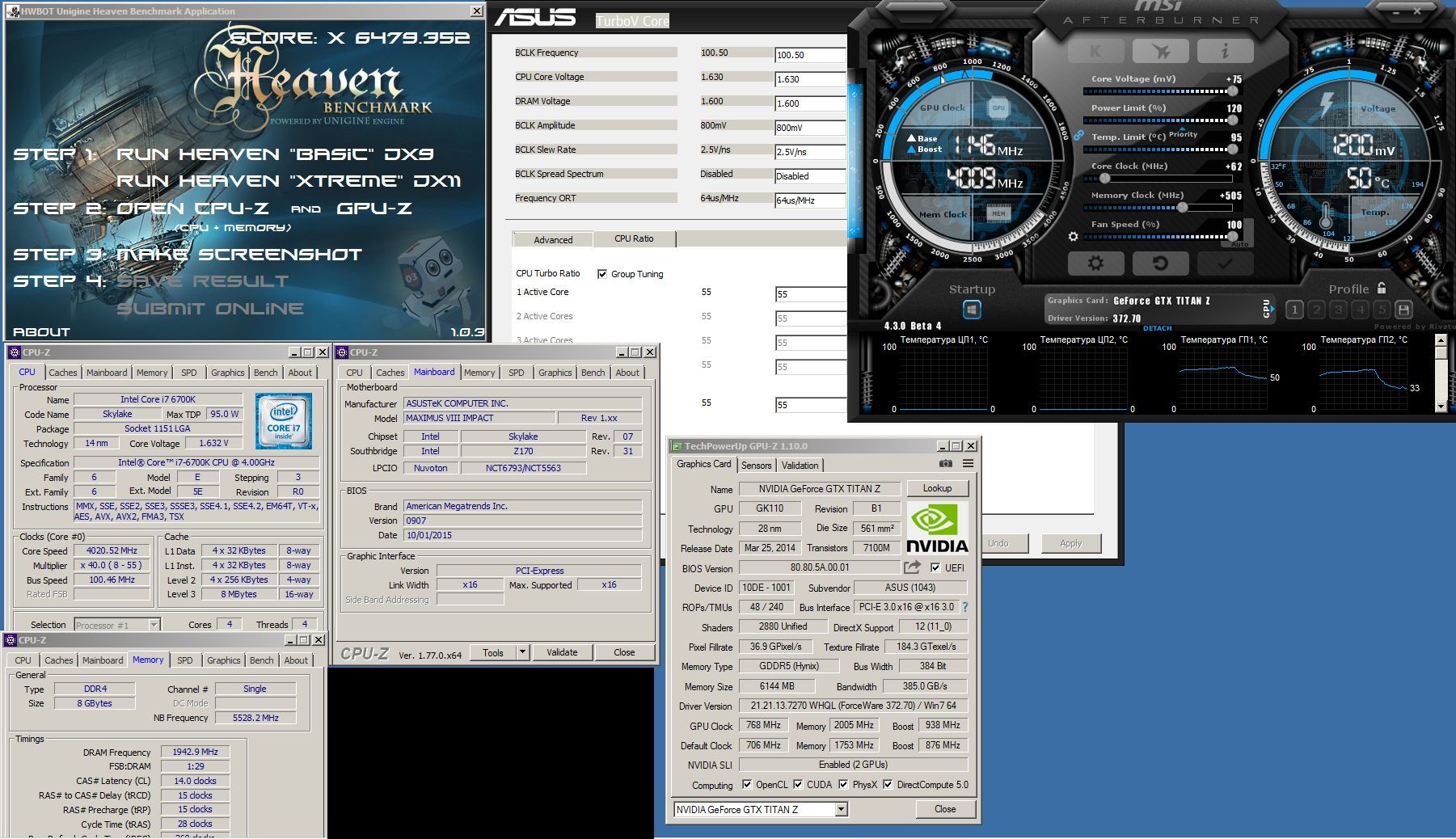Image resolution: width=1456 pixels, height=839 pixels.
Task: Click the BIOS share/export icon in GPU-Z
Action: coord(912,567)
